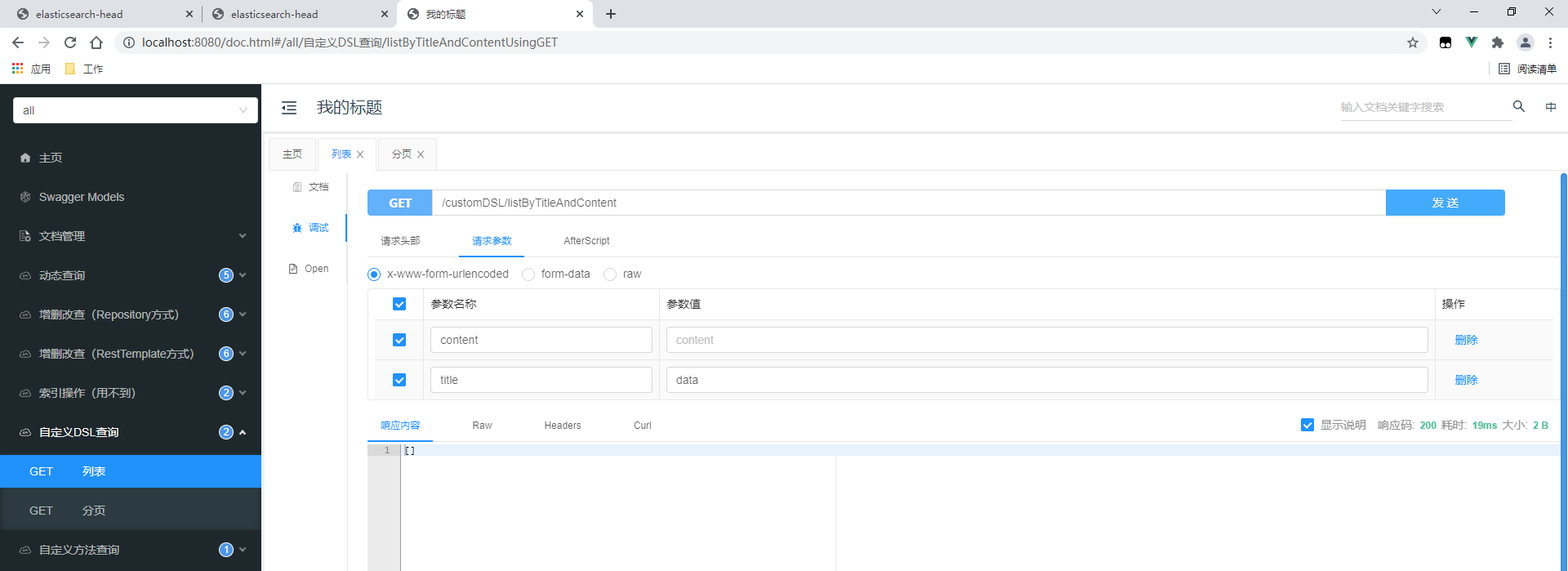
Task: Delete the content parameter row
Action: tap(1467, 340)
